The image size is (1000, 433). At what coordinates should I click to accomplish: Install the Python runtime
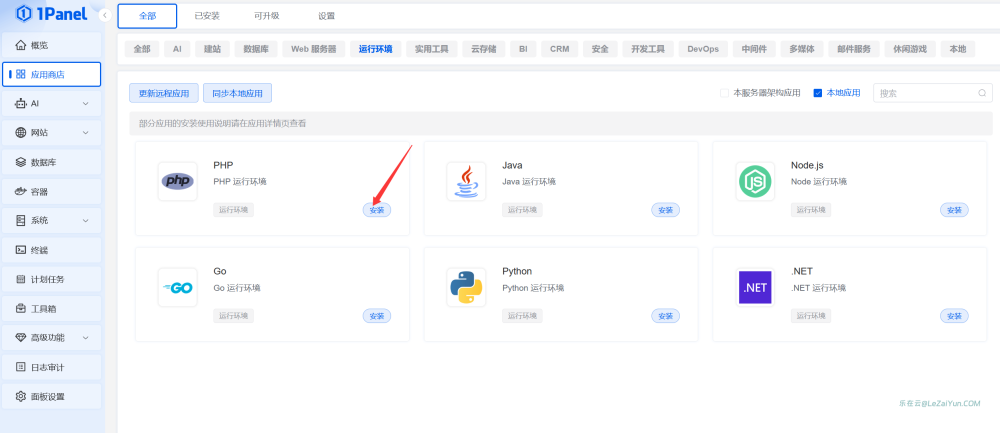pos(665,316)
